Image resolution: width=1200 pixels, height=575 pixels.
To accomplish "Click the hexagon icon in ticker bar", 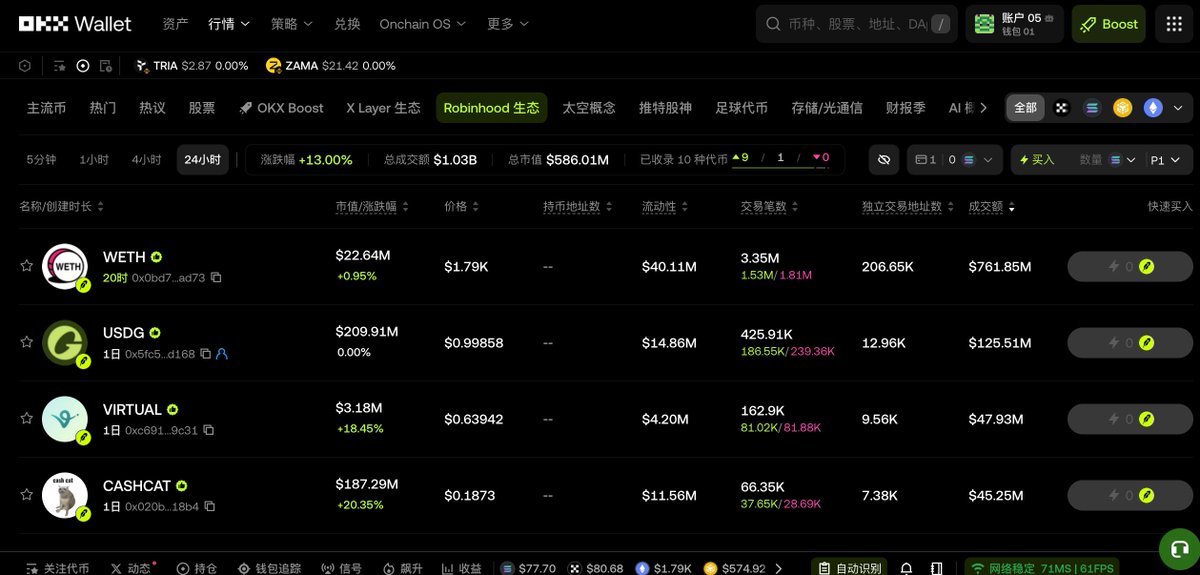I will (x=26, y=66).
